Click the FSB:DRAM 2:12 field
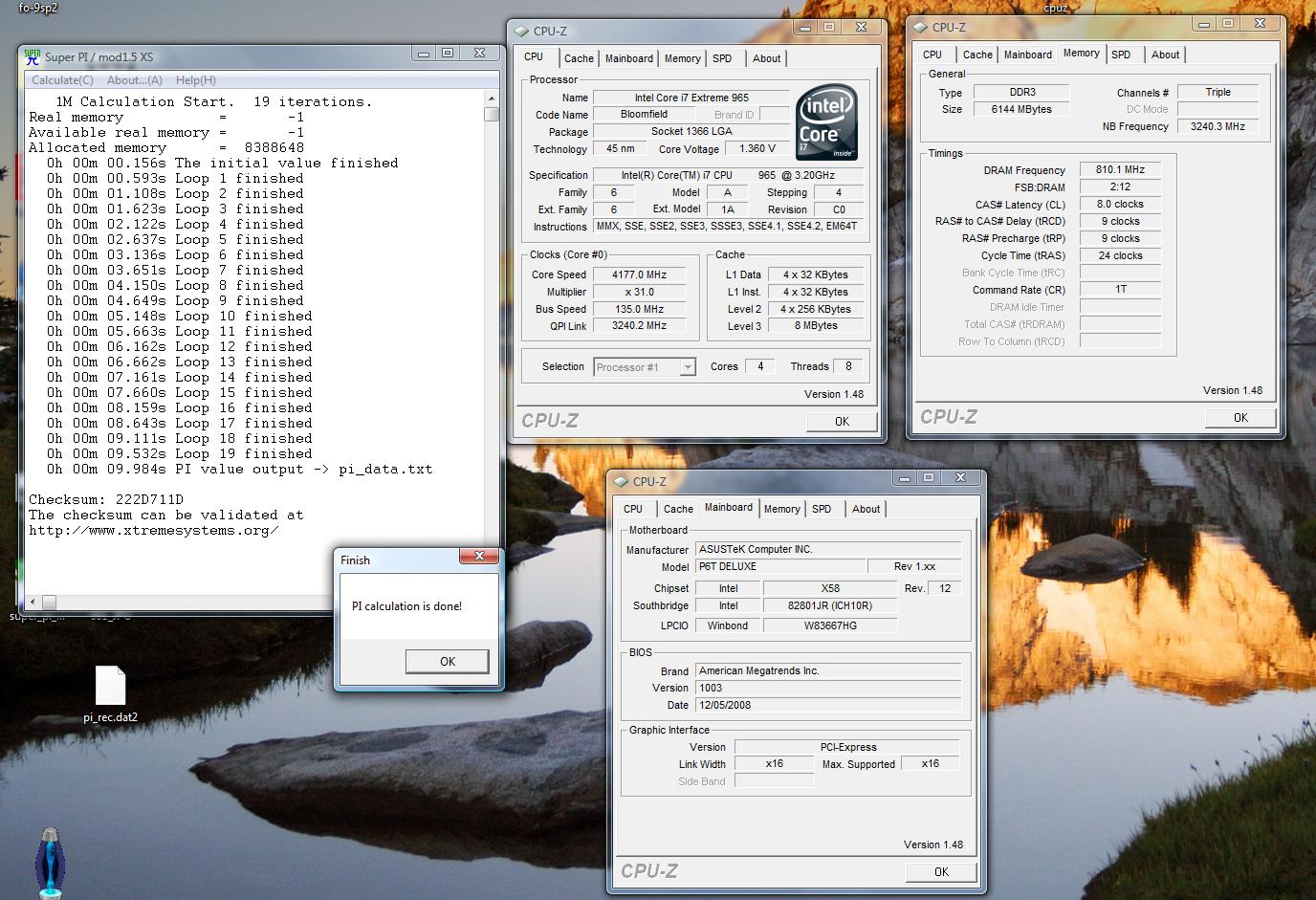This screenshot has width=1316, height=900. [x=1120, y=187]
